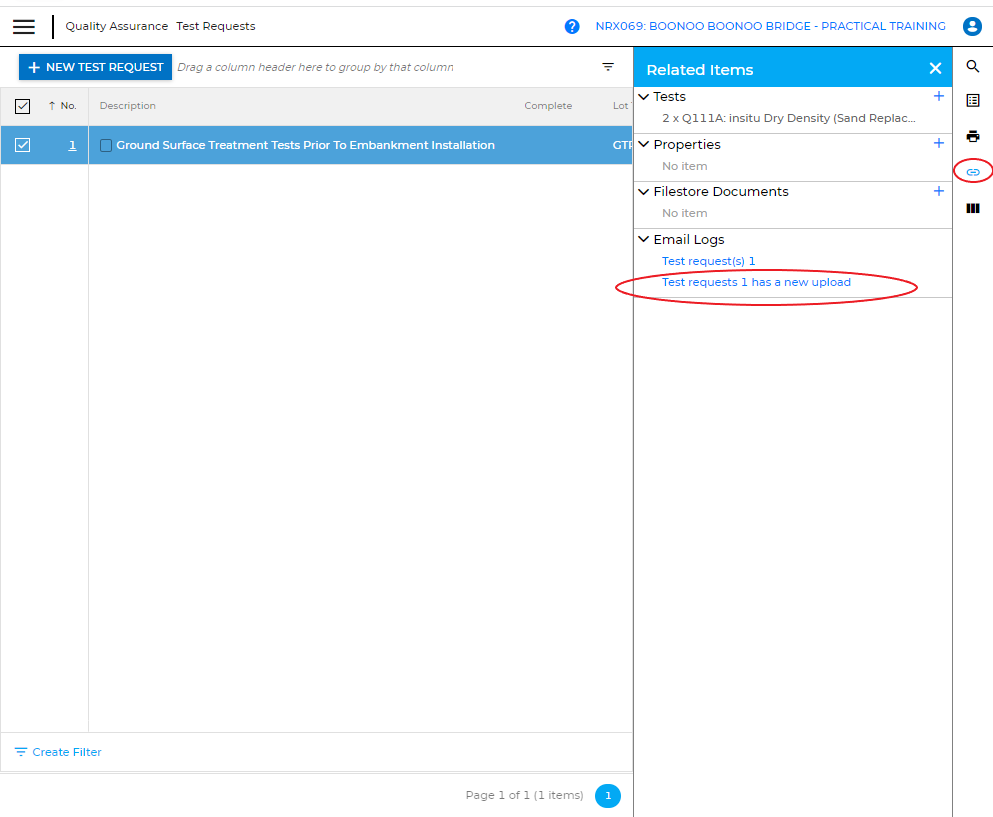Viewport: 993px width, 817px height.
Task: Click the New Test Request button
Action: point(95,67)
